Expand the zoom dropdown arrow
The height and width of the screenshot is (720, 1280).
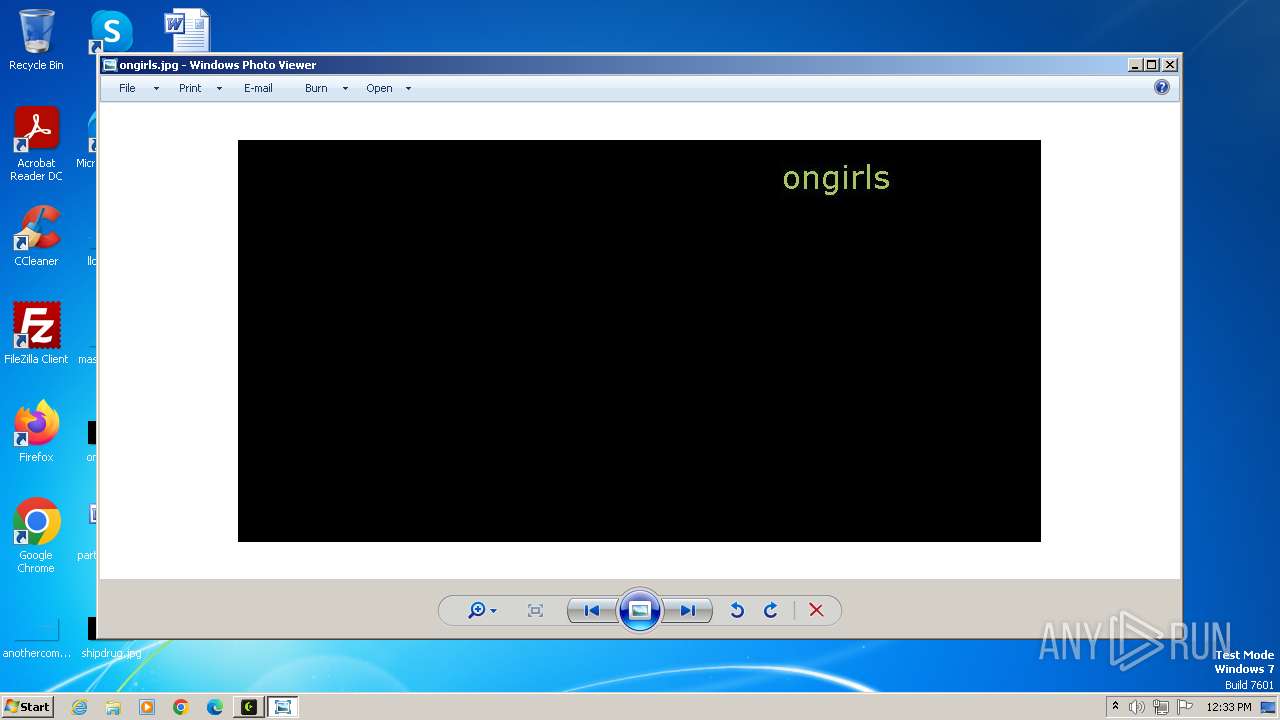point(493,611)
